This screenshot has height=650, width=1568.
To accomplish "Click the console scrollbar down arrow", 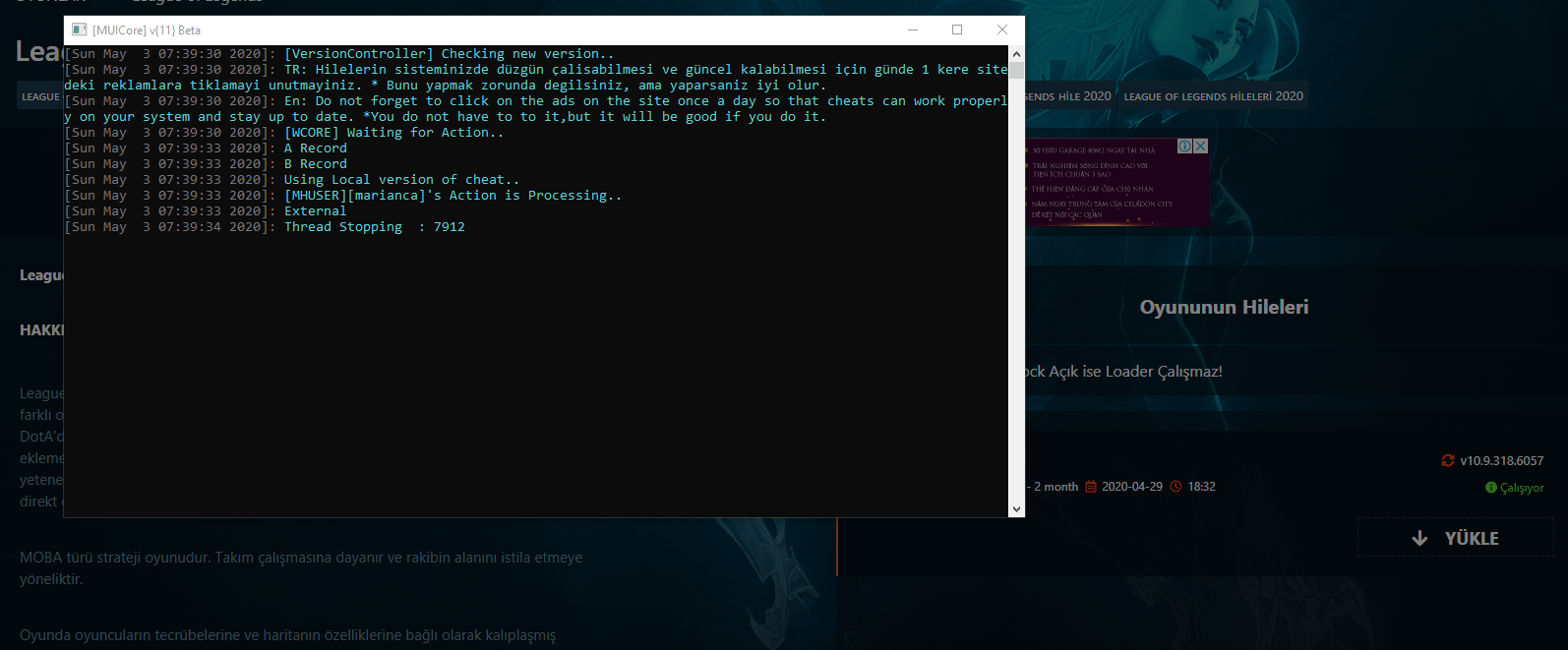I will pos(1016,509).
